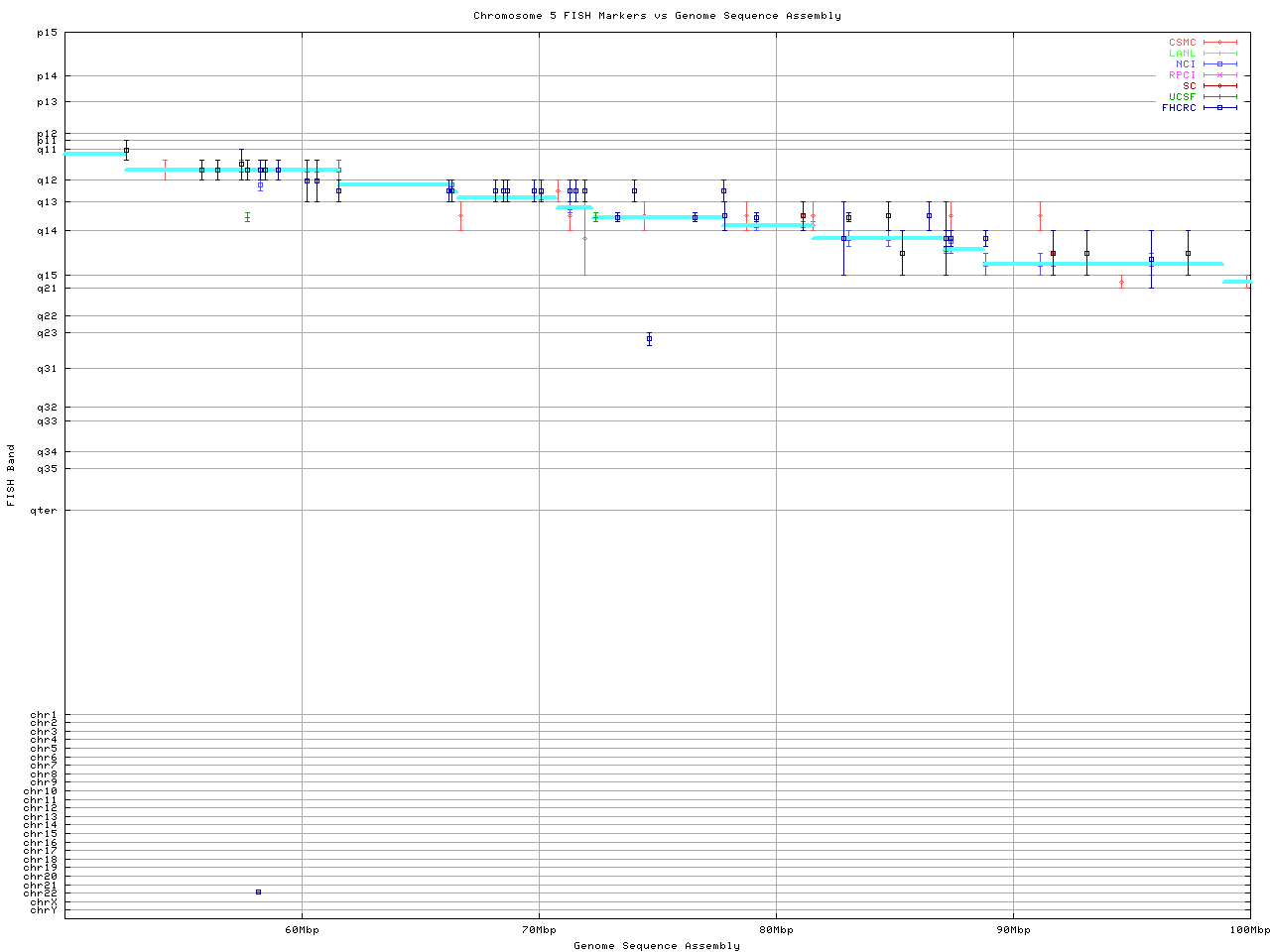Viewport: 1270px width, 952px height.
Task: Click the 90Mbp x-axis tick label
Action: coord(1013,930)
